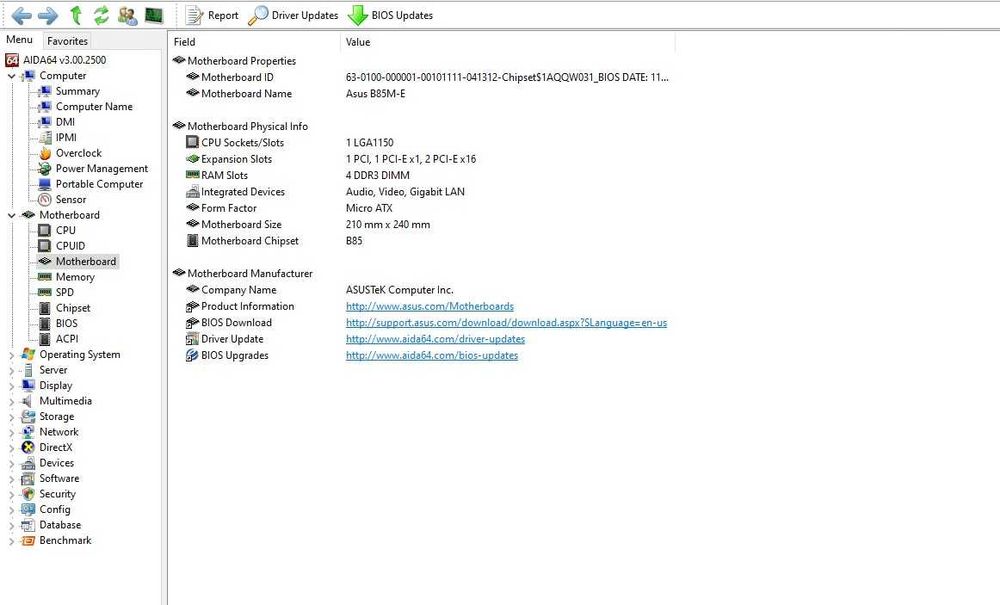Viewport: 1000px width, 605px height.
Task: Click the Benchmark icon in tree
Action: coord(28,541)
